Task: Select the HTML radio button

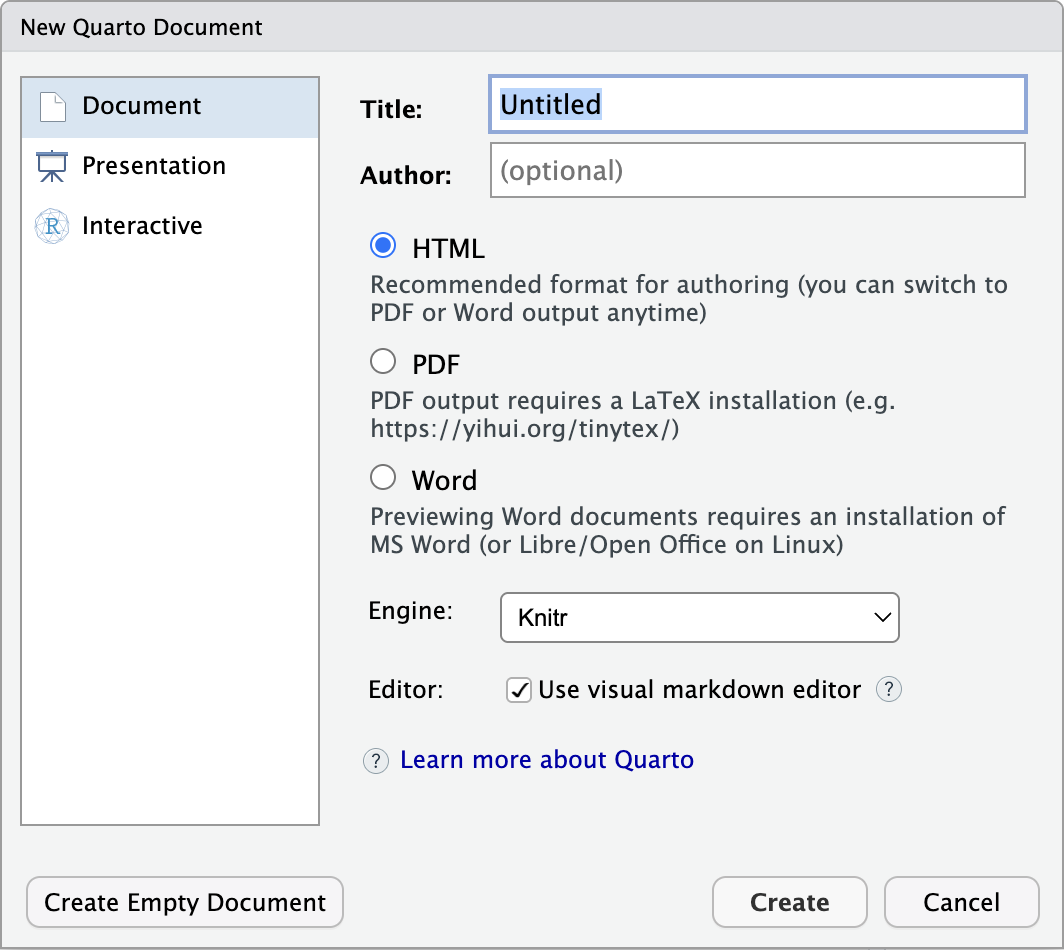Action: point(382,245)
